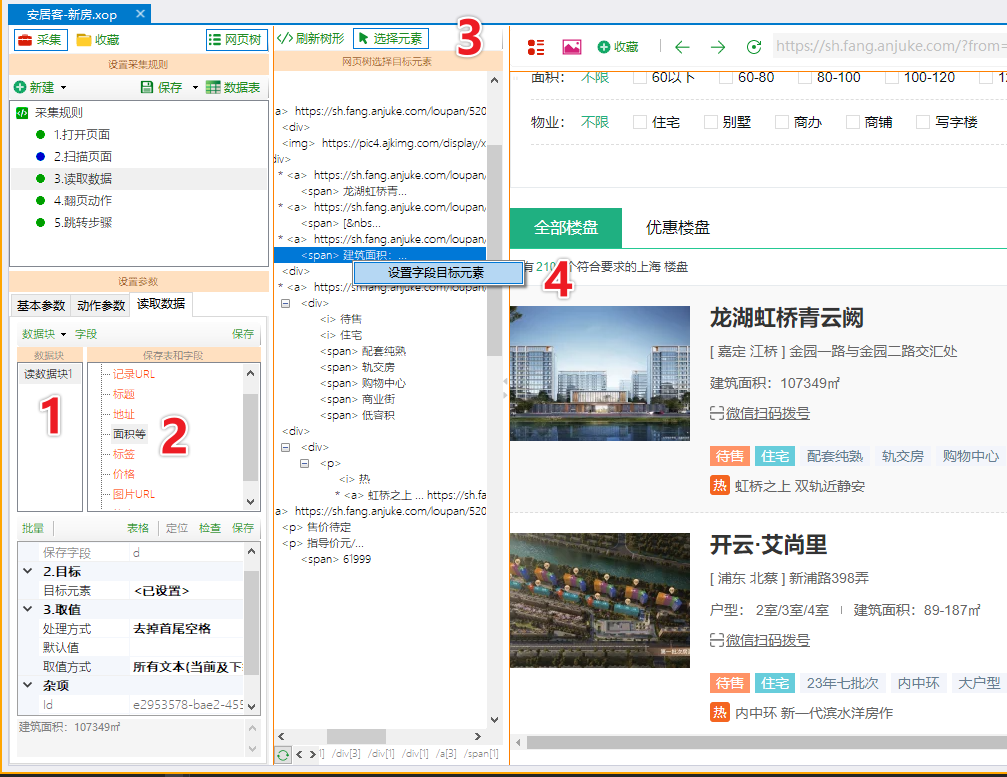Reload the page with refresh icon

pyautogui.click(x=754, y=47)
